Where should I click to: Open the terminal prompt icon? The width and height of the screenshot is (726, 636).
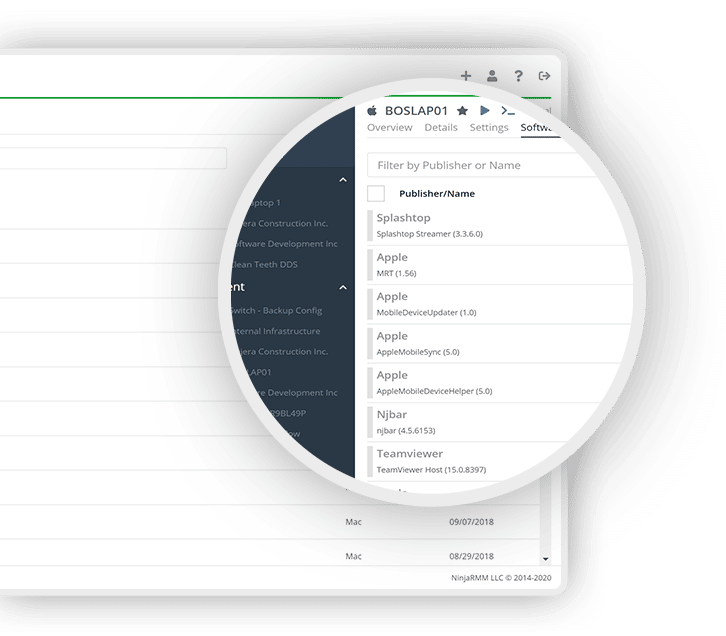[x=508, y=111]
